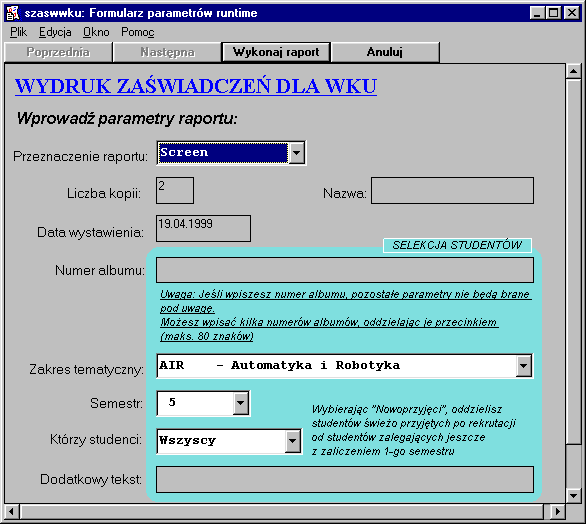The height and width of the screenshot is (524, 586).
Task: Open the Pomoc menu
Action: click(x=138, y=33)
